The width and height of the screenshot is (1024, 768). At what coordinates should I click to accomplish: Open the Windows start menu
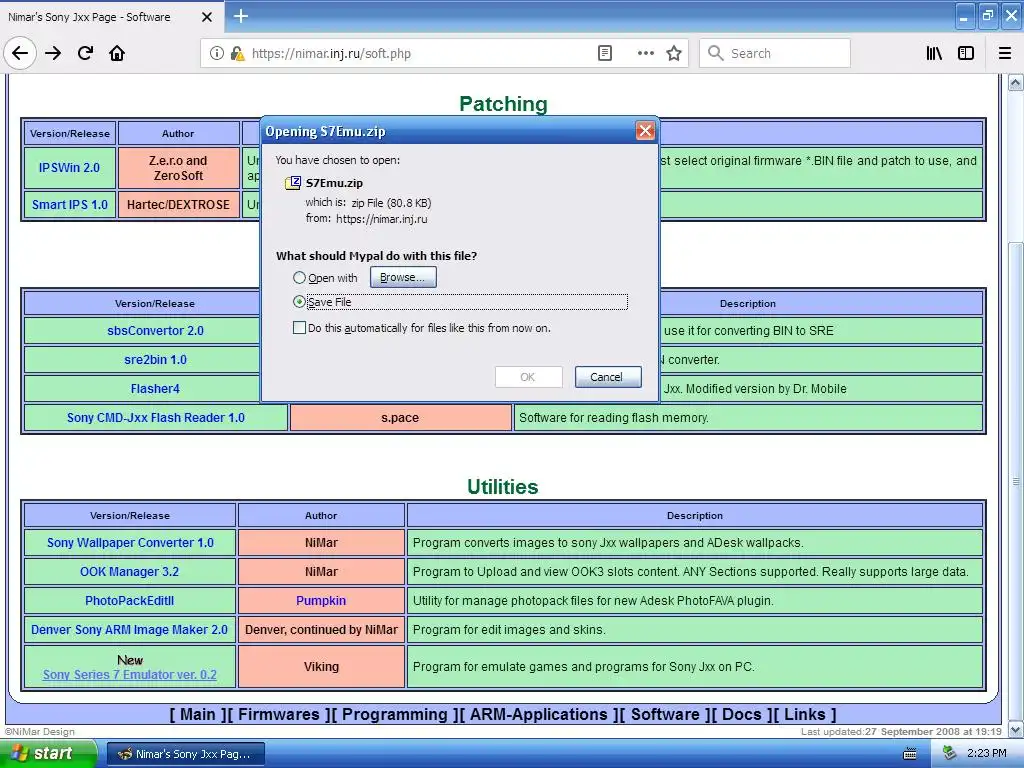(49, 754)
